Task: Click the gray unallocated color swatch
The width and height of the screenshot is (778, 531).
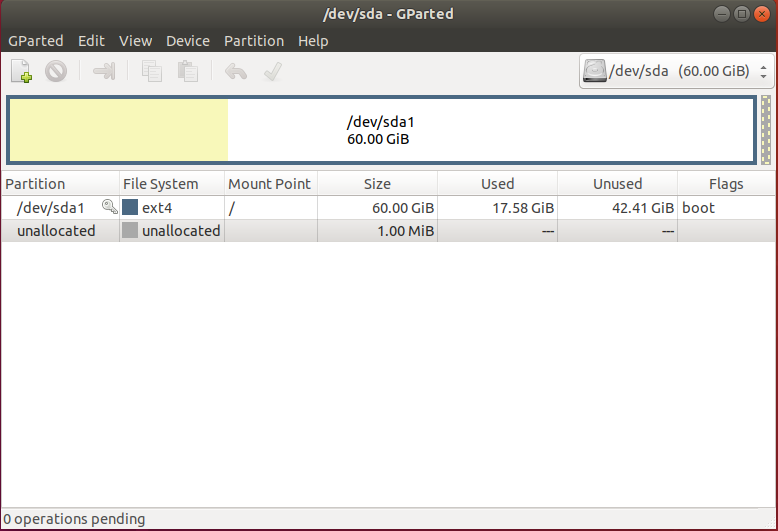Action: pyautogui.click(x=130, y=230)
